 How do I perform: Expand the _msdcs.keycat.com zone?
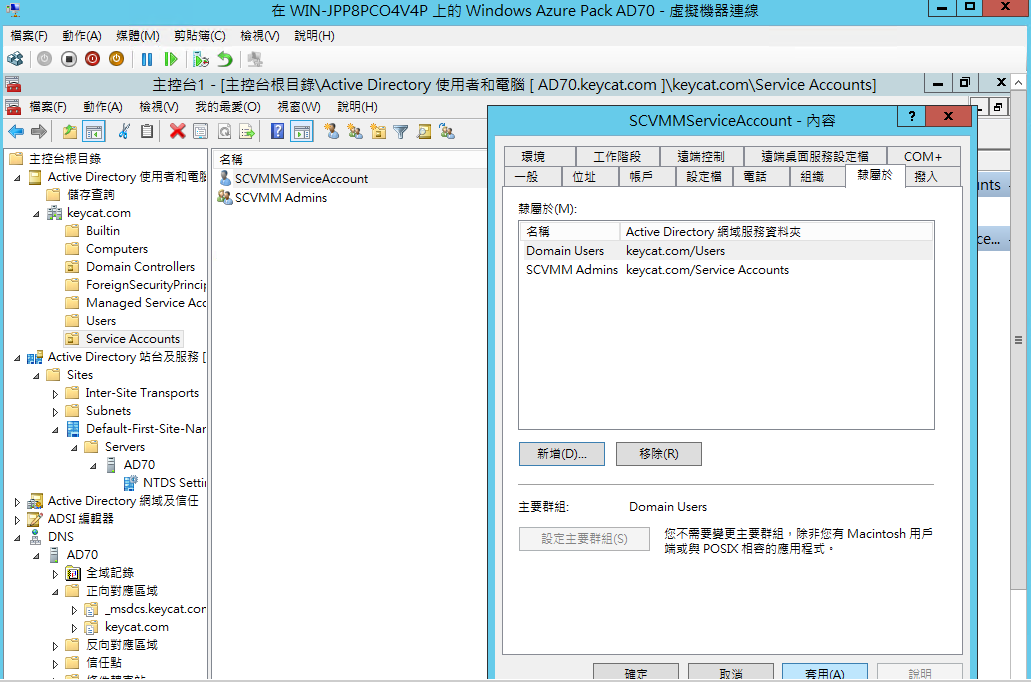coord(74,610)
